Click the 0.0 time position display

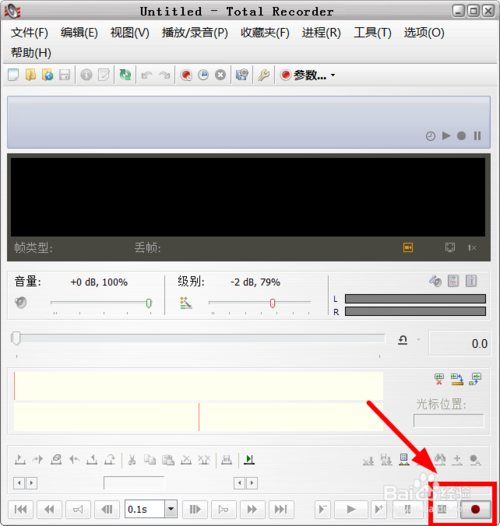click(x=459, y=343)
